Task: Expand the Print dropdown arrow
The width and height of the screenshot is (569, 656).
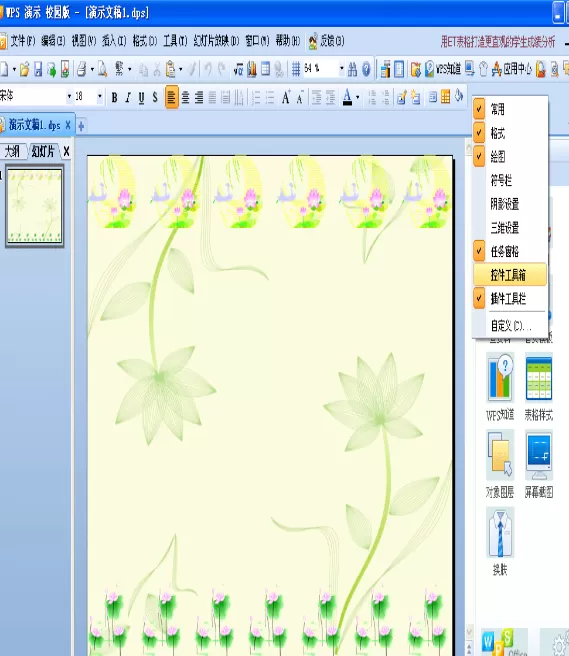Action: 92,69
